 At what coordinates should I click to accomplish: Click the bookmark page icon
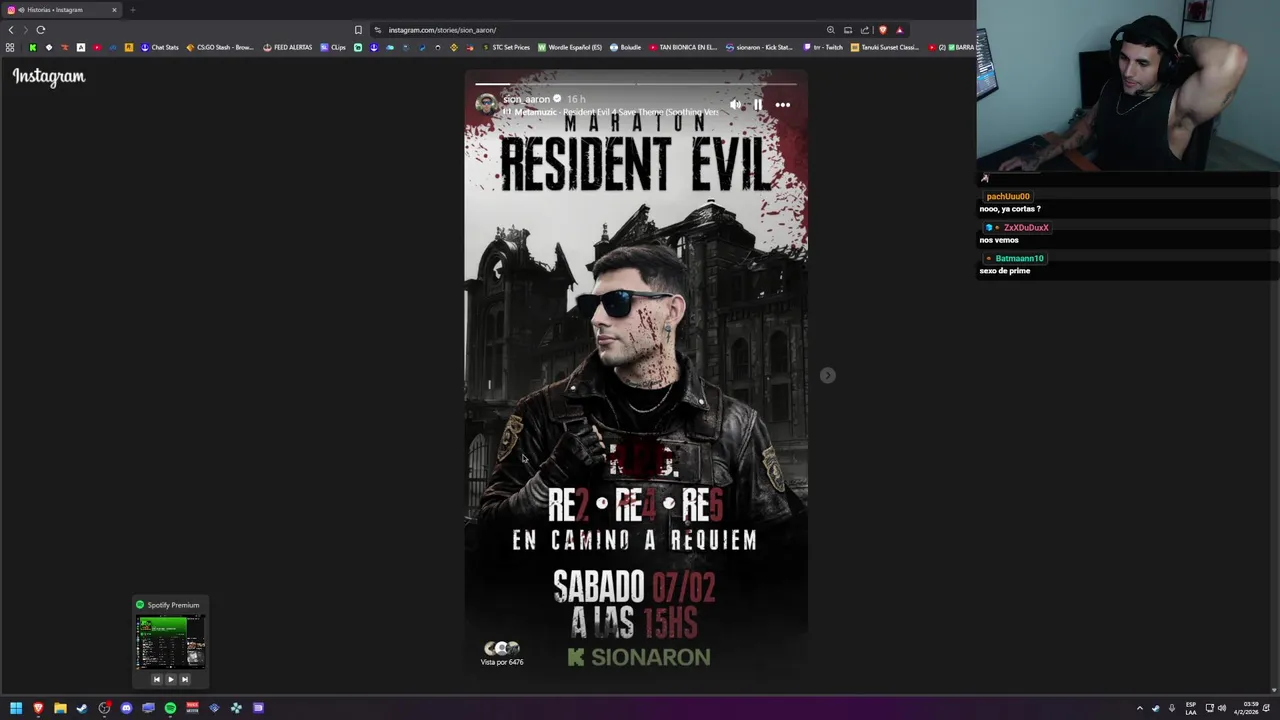click(358, 30)
